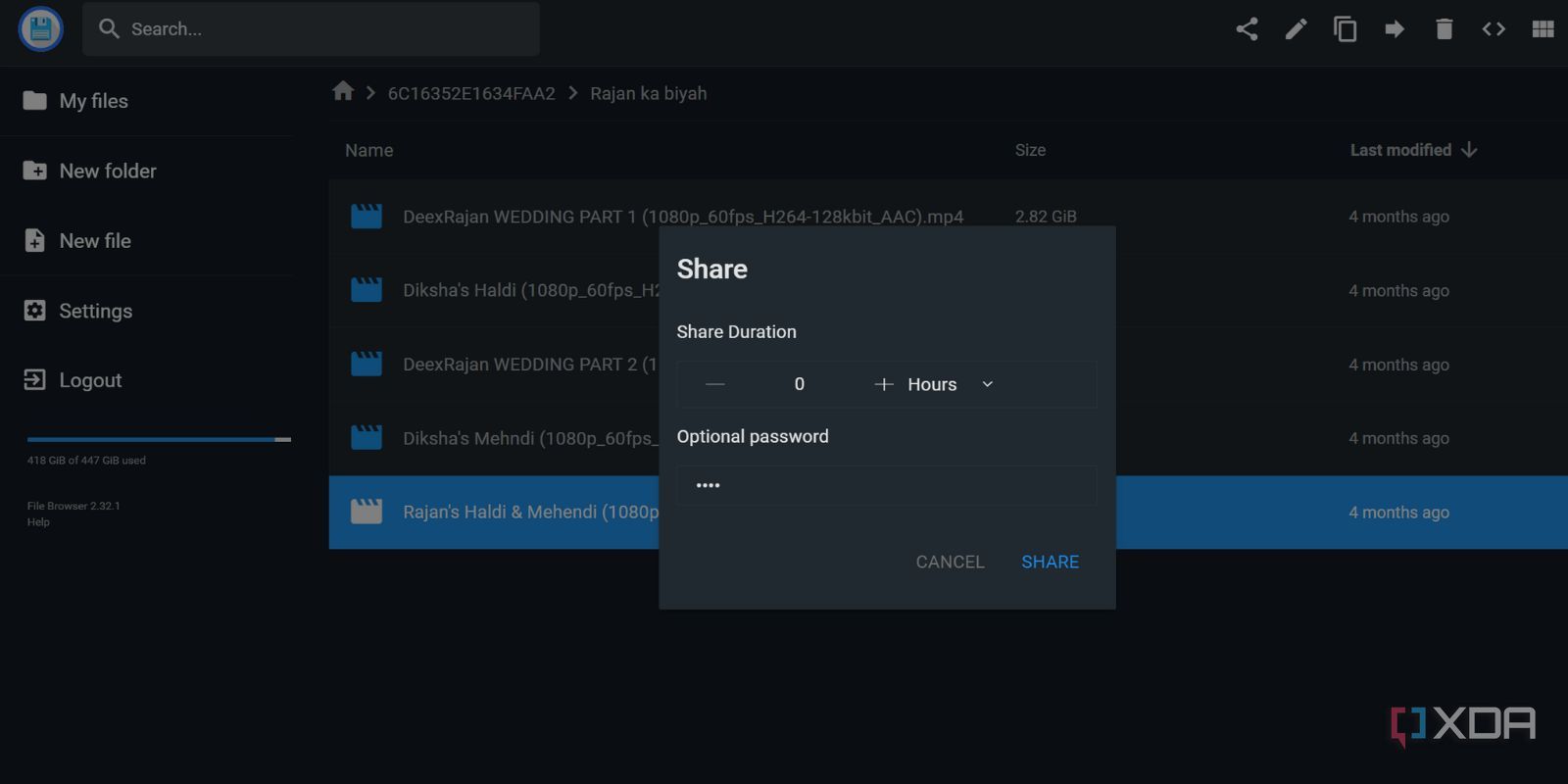Click the storage usage progress bar
The width and height of the screenshot is (1568, 784).
159,440
